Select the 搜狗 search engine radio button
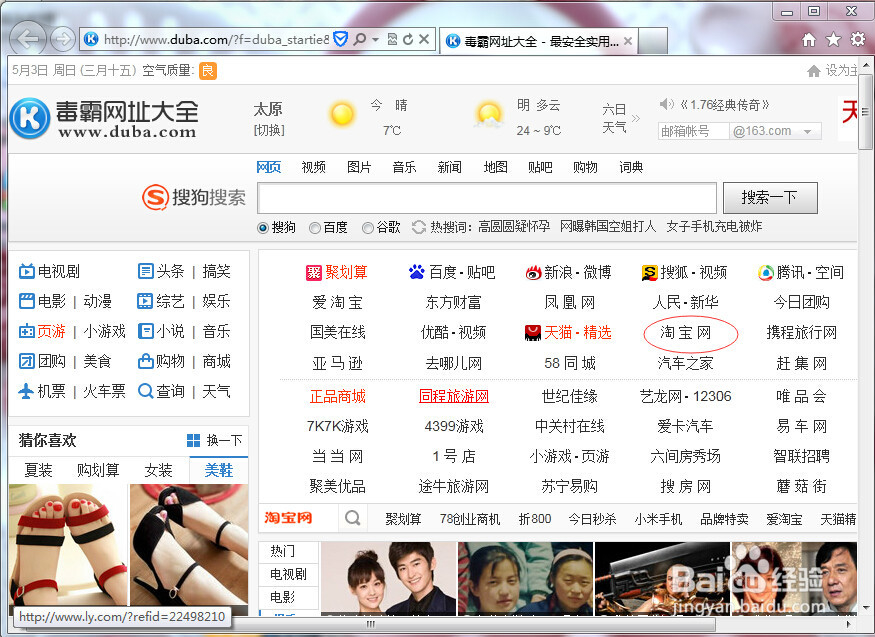 (x=262, y=228)
